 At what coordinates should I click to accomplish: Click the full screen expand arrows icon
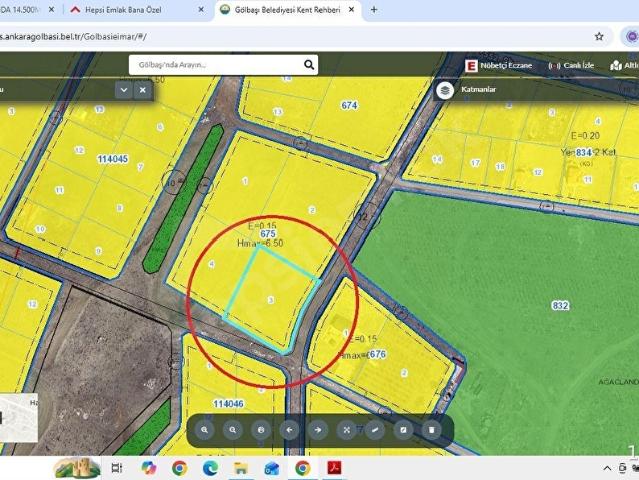tap(346, 430)
